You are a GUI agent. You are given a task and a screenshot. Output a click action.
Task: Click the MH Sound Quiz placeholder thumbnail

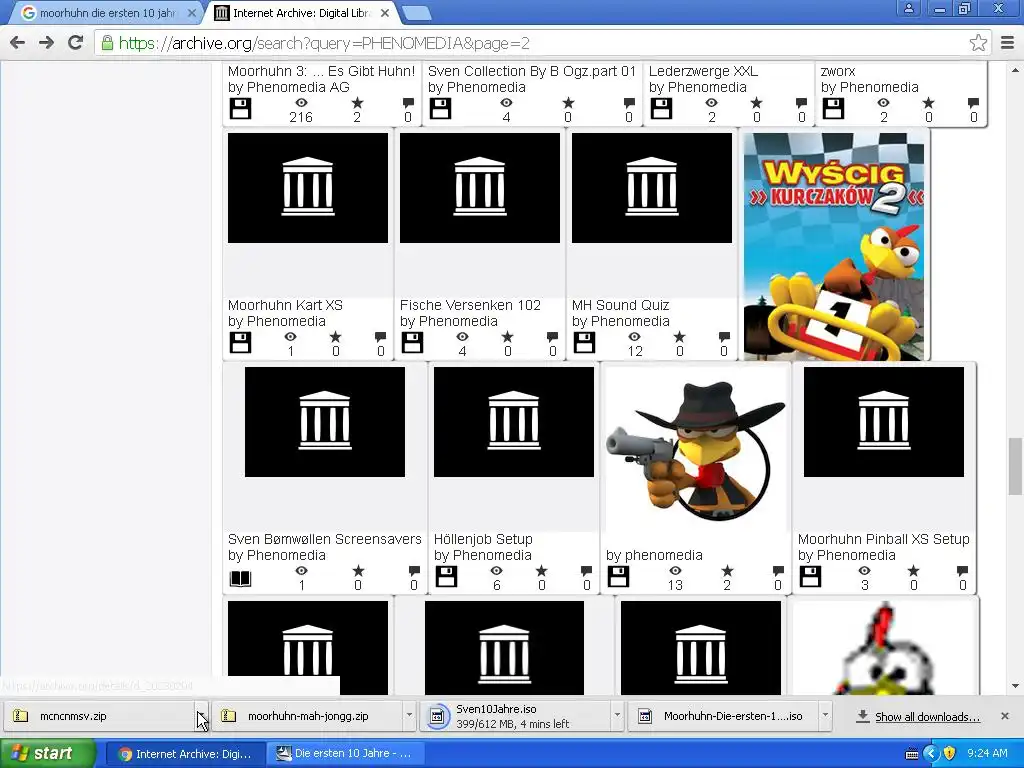point(652,188)
